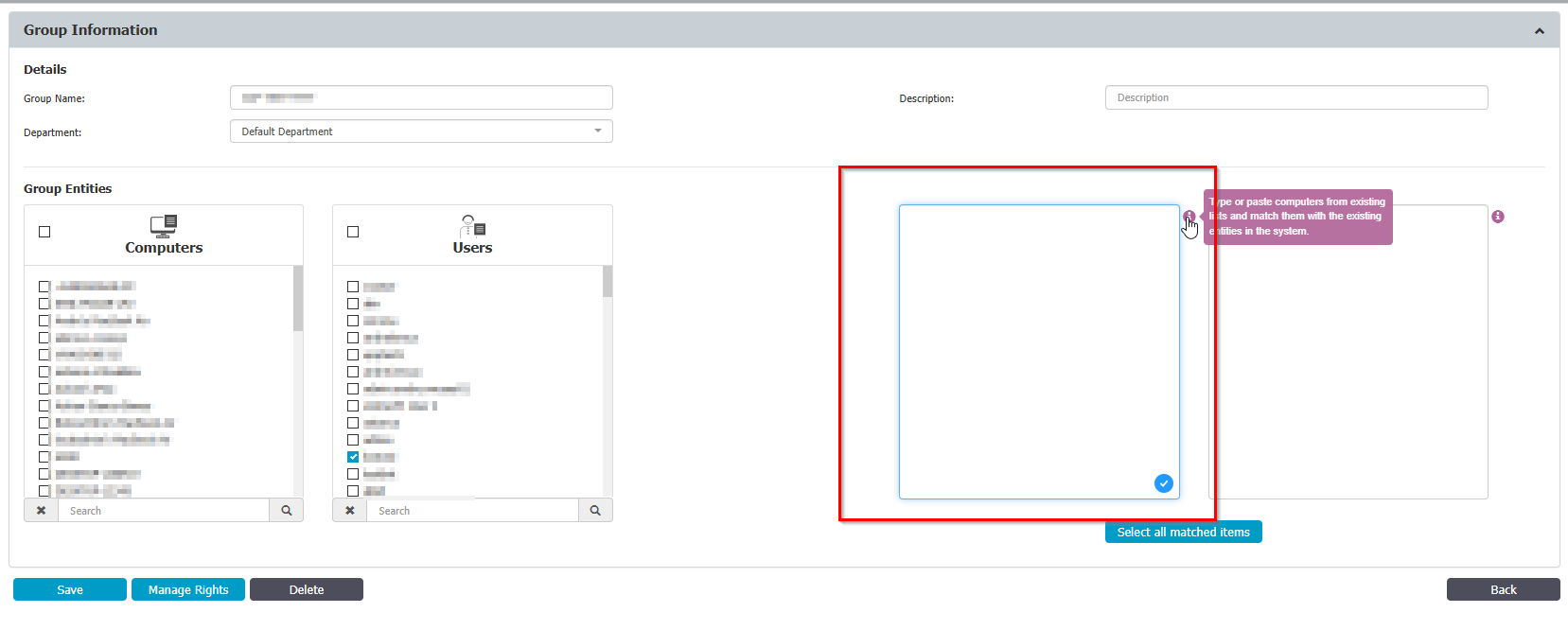Toggle the select-all Users checkbox
The width and height of the screenshot is (1568, 630).
point(353,232)
